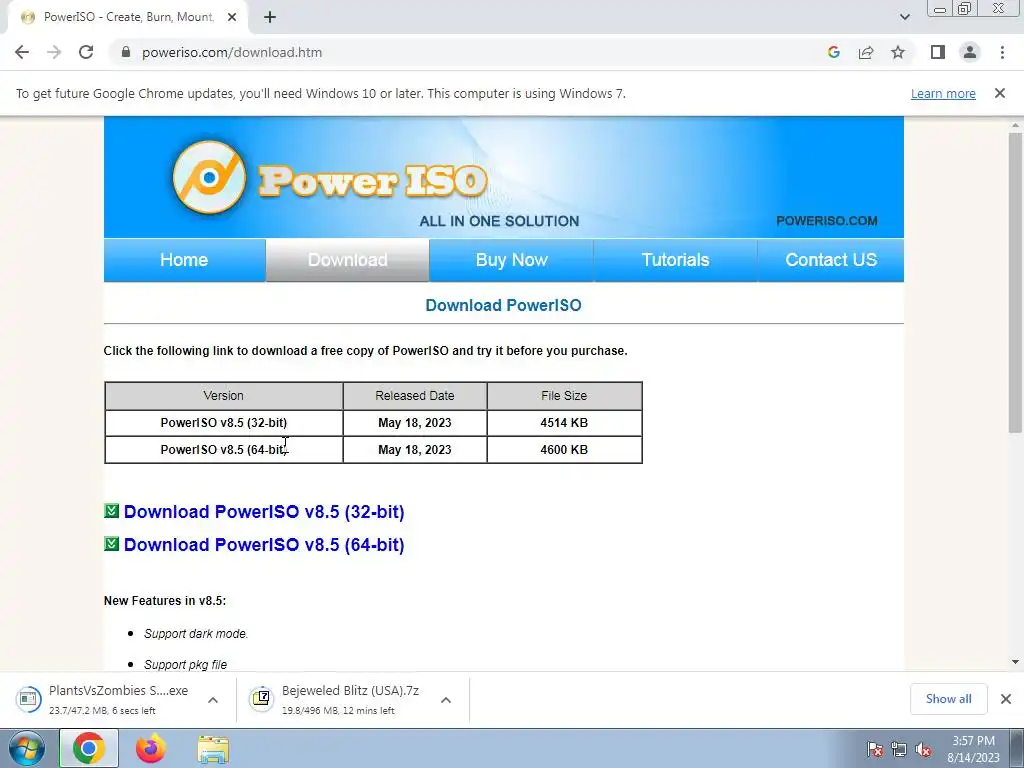
Task: Click the PowerISO v8.5 (64-bit) table cell
Action: 224,449
